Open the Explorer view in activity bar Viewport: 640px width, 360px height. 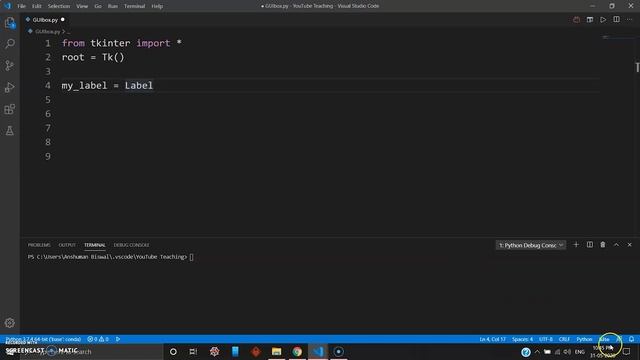coord(10,23)
